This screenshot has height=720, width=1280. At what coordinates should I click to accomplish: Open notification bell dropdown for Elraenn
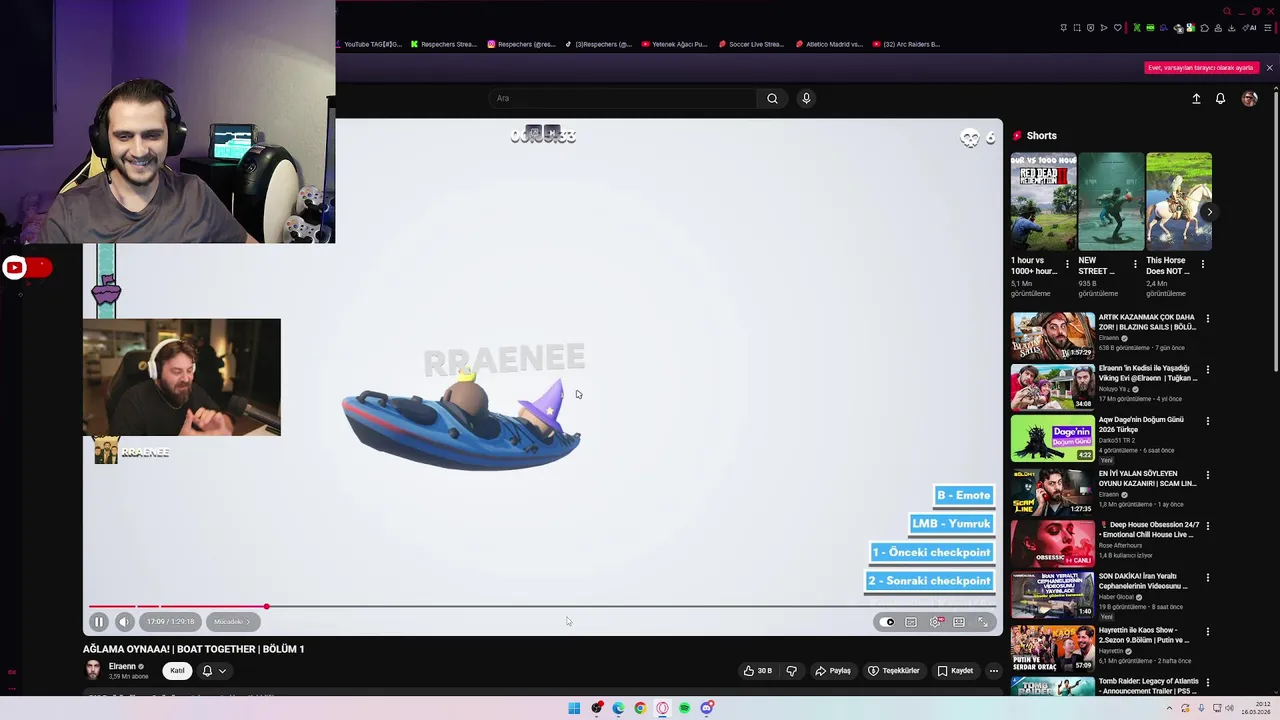214,671
